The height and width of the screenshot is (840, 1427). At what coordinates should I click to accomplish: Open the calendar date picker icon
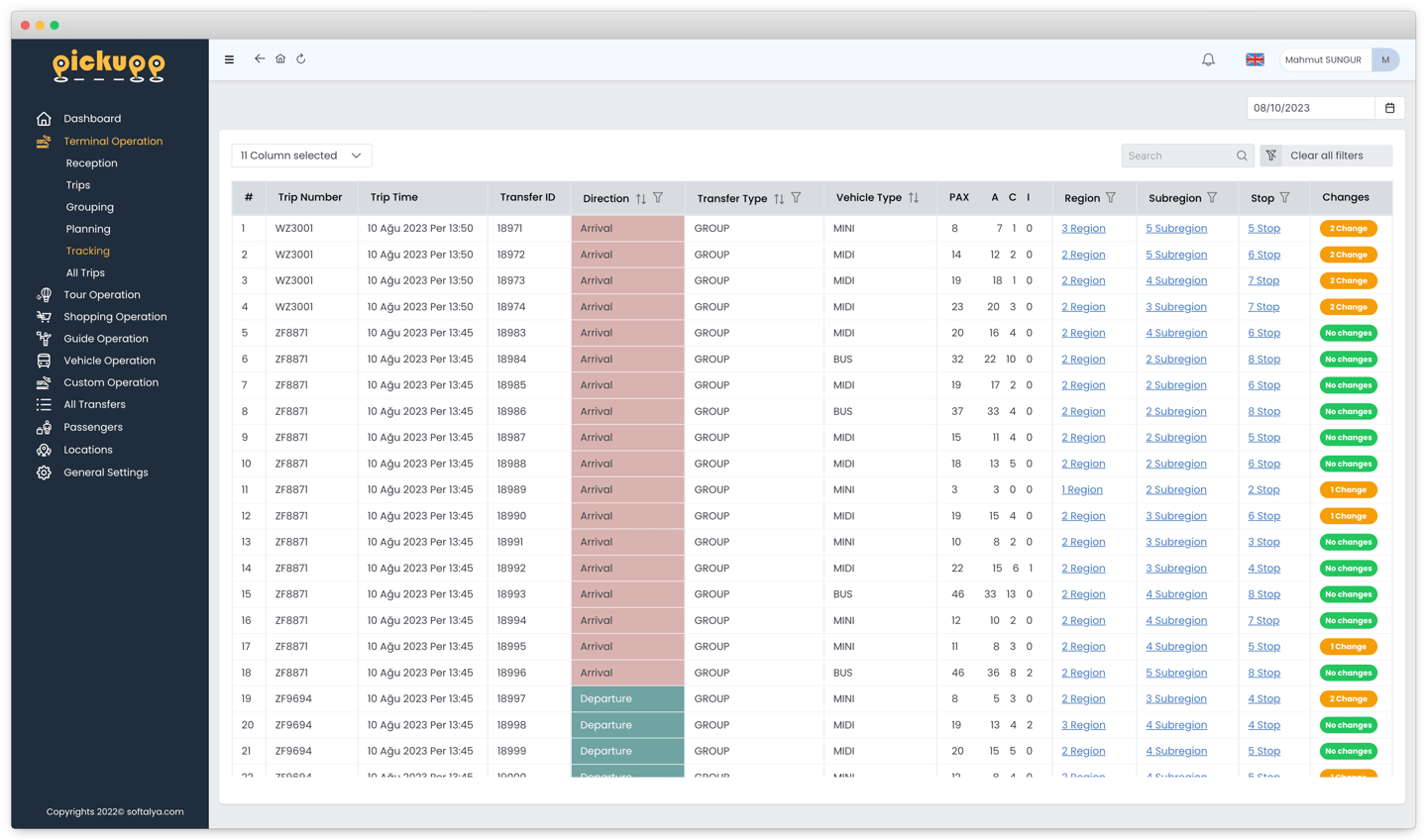click(1389, 108)
